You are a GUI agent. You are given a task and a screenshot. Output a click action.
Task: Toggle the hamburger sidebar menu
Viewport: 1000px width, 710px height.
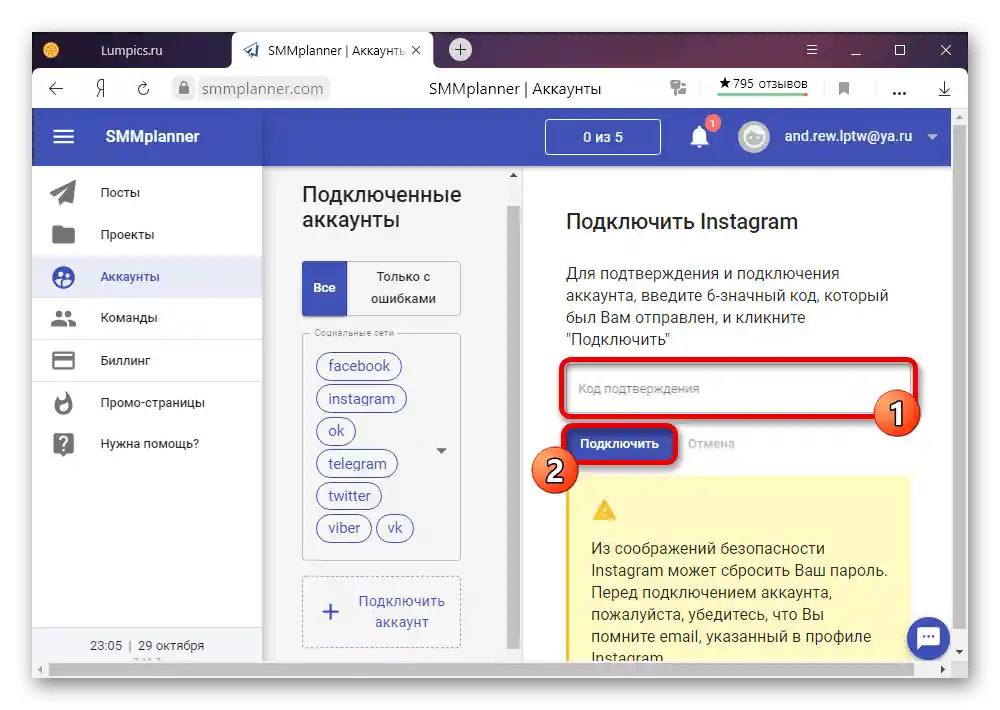(x=63, y=136)
